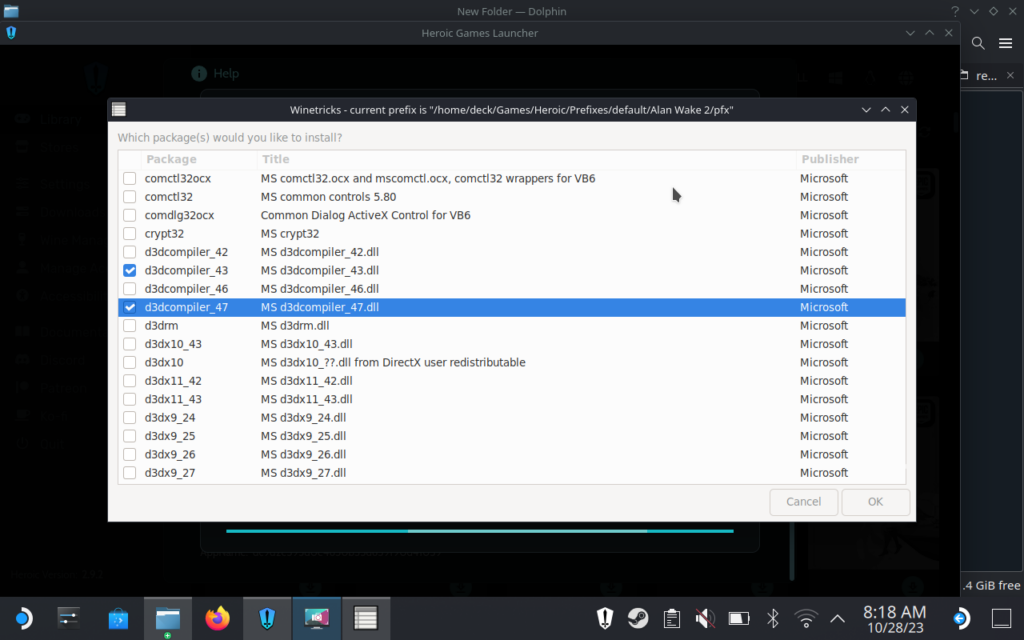Tick the d3drm checkbox

(x=129, y=325)
